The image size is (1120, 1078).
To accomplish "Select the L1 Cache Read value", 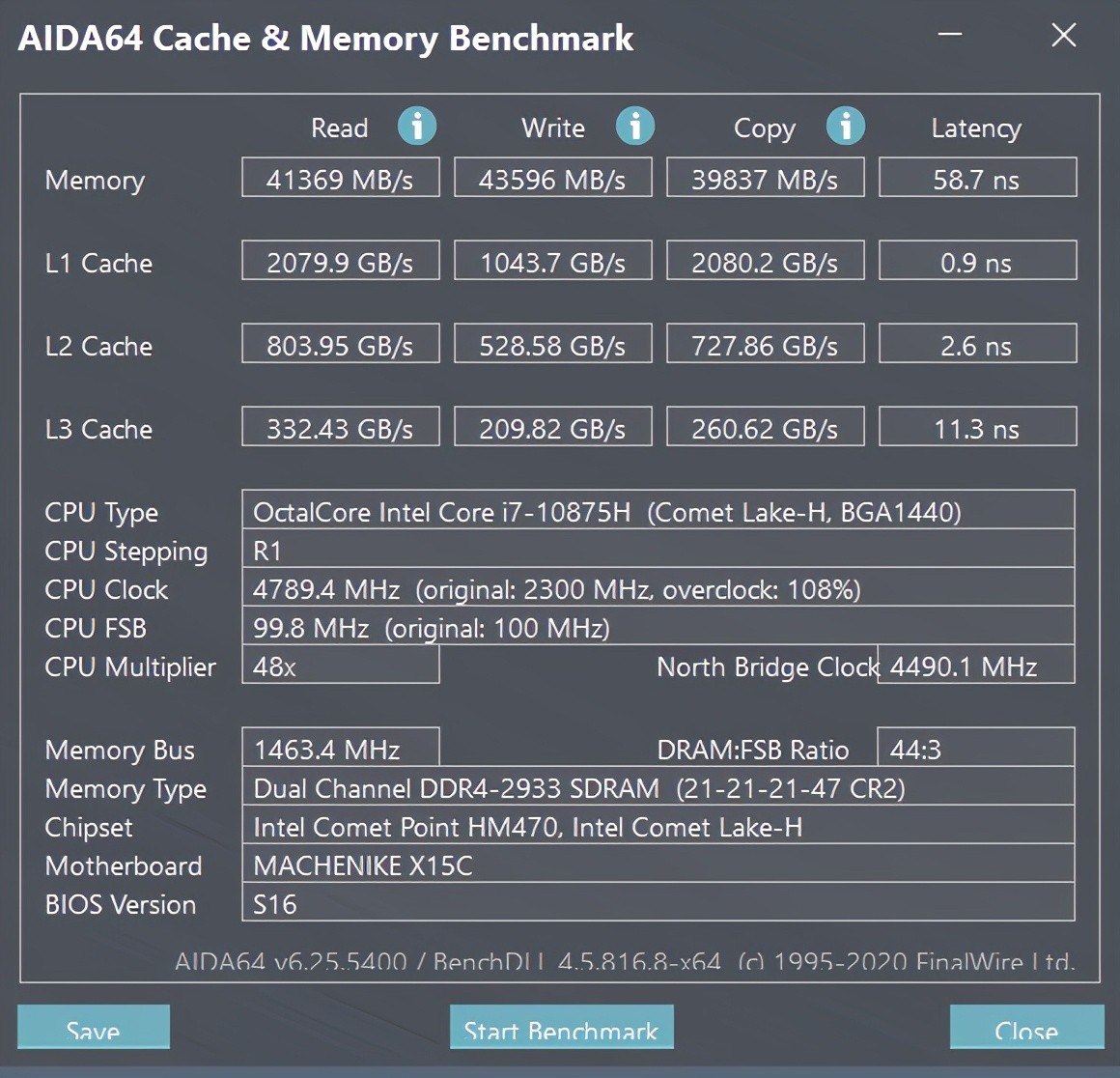I will (340, 262).
